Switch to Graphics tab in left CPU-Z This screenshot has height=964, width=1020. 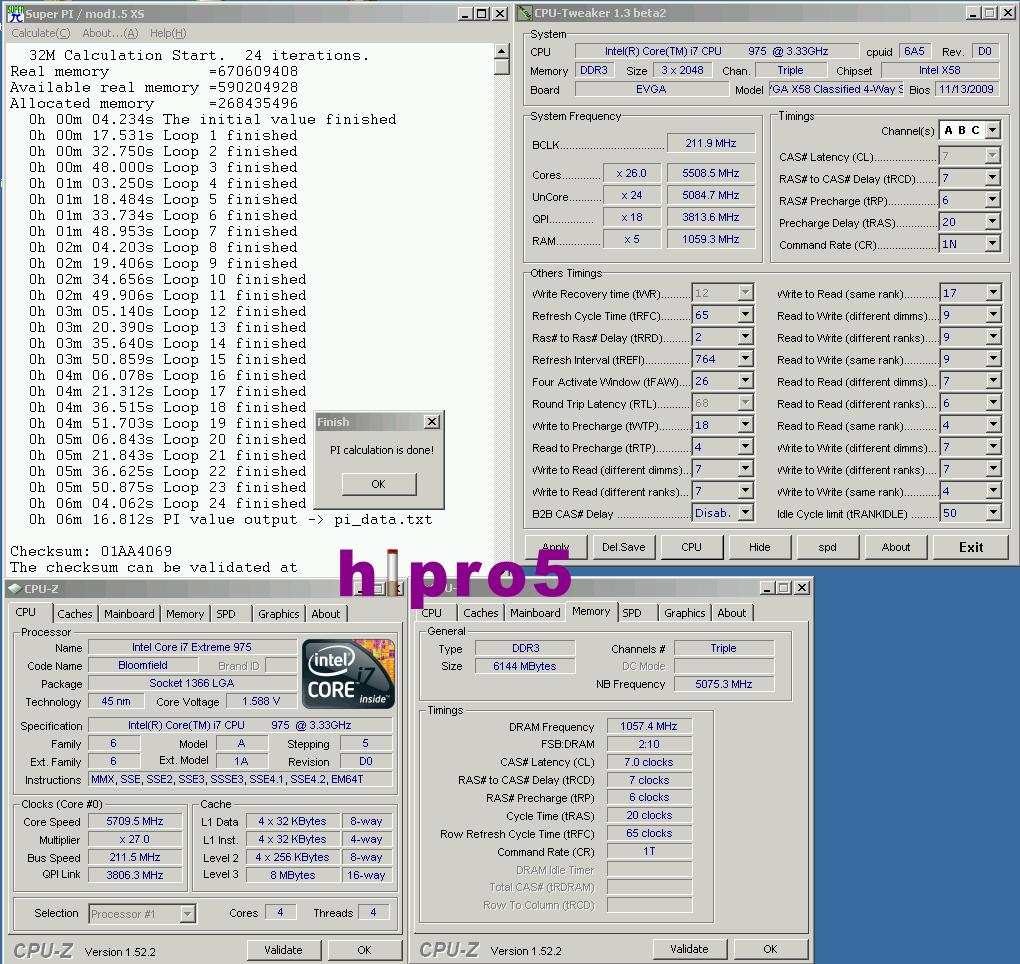tap(278, 613)
